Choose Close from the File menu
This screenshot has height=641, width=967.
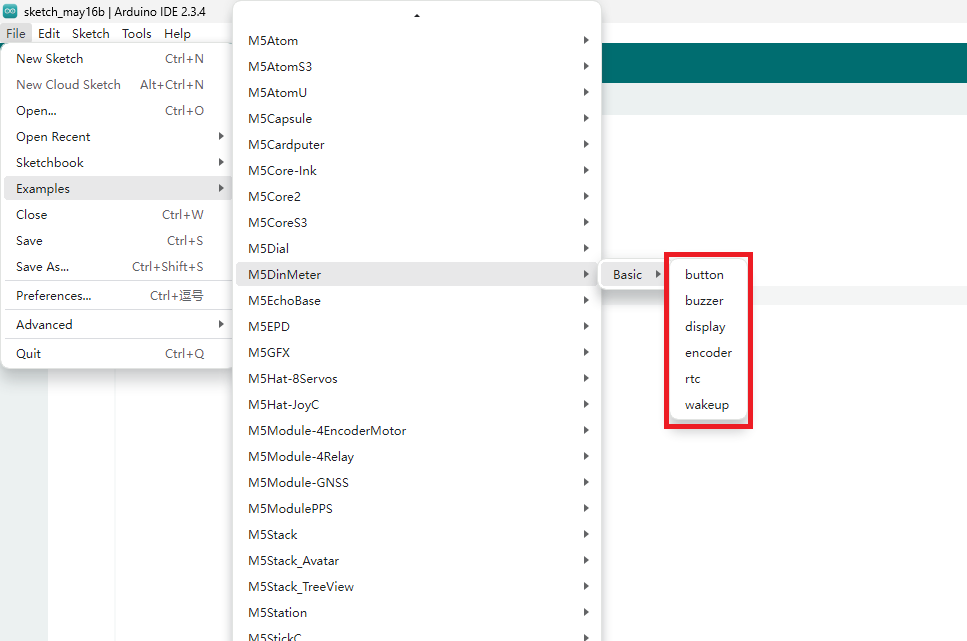click(117, 215)
